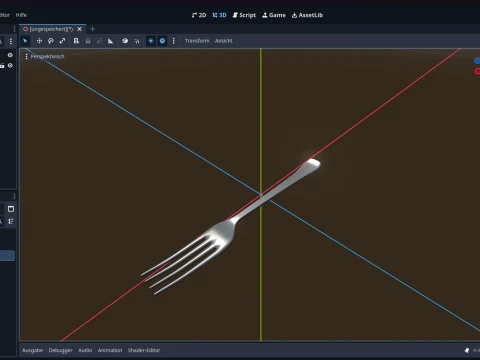
Task: Toggle the lock selected node icon
Action: (x=88, y=41)
